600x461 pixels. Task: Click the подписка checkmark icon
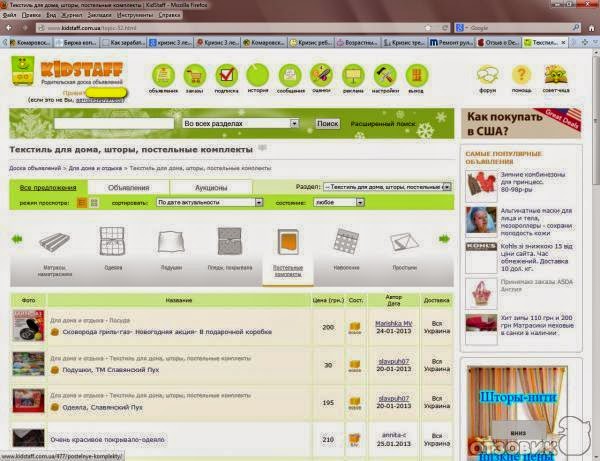pyautogui.click(x=227, y=75)
